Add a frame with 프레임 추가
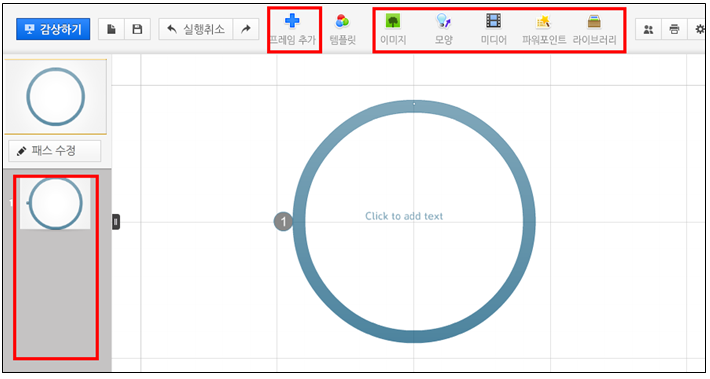This screenshot has width=710, height=379. tap(293, 30)
